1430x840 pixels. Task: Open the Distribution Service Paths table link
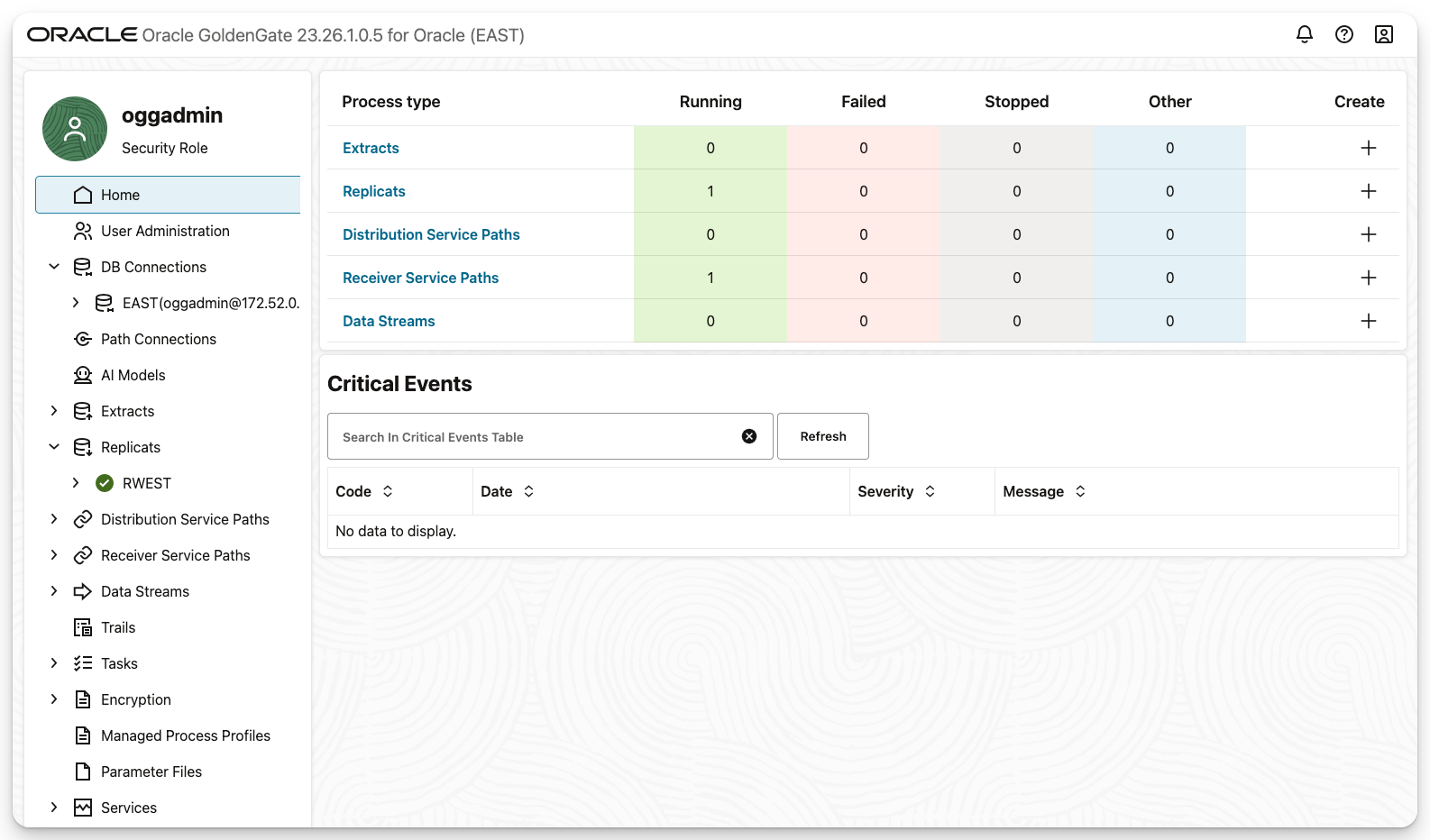431,234
